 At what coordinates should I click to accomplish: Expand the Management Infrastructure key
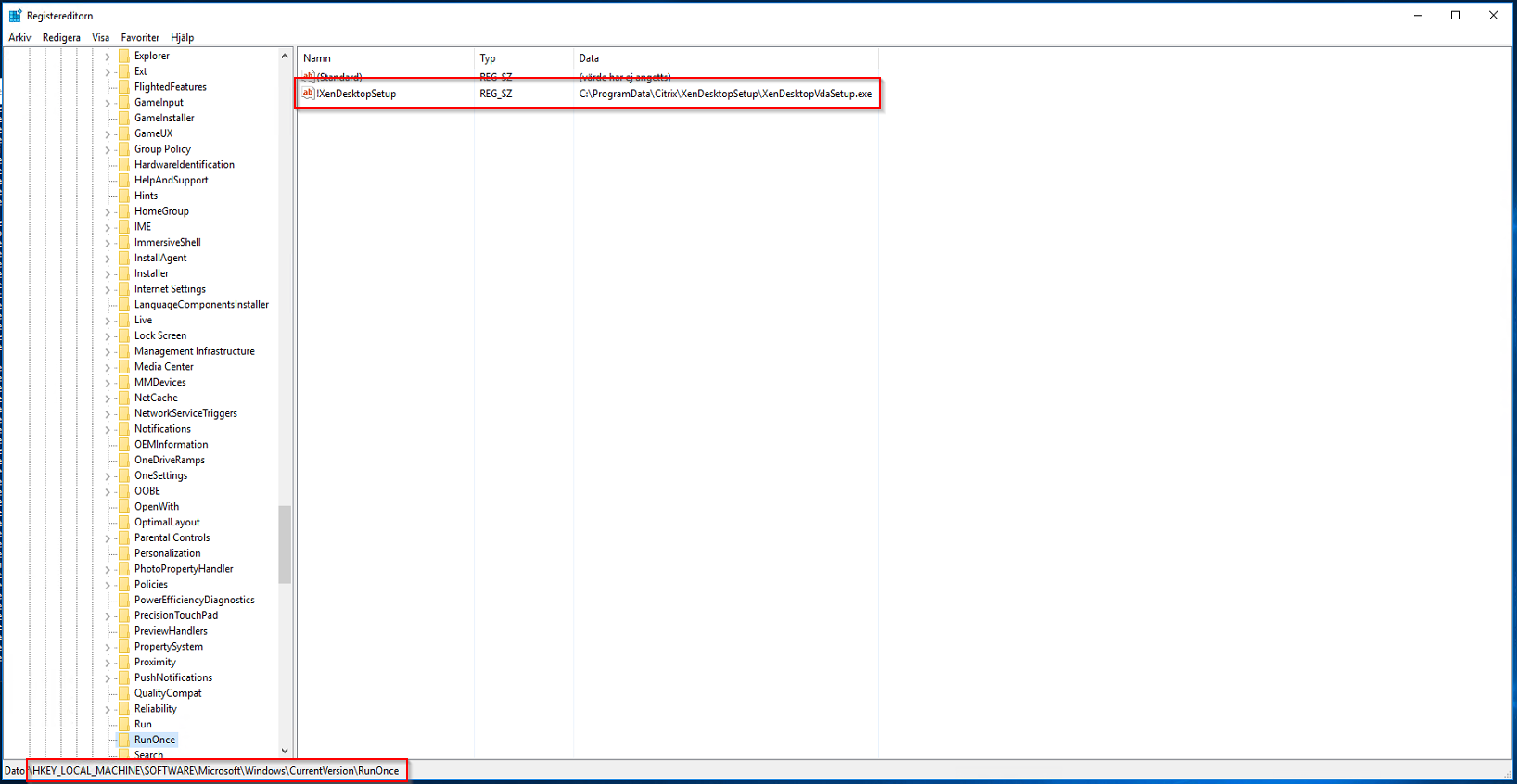108,352
